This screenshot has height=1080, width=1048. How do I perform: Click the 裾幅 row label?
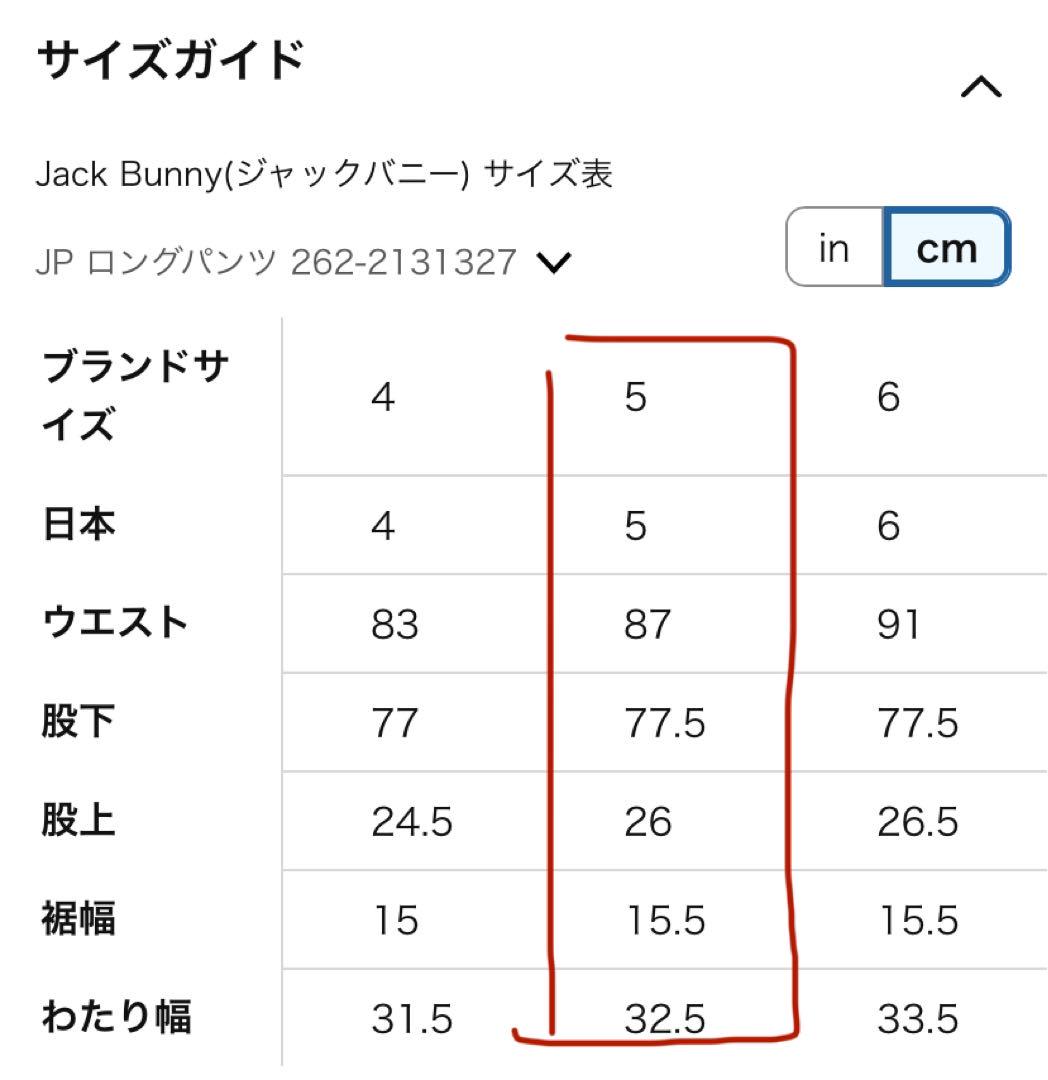pos(78,919)
